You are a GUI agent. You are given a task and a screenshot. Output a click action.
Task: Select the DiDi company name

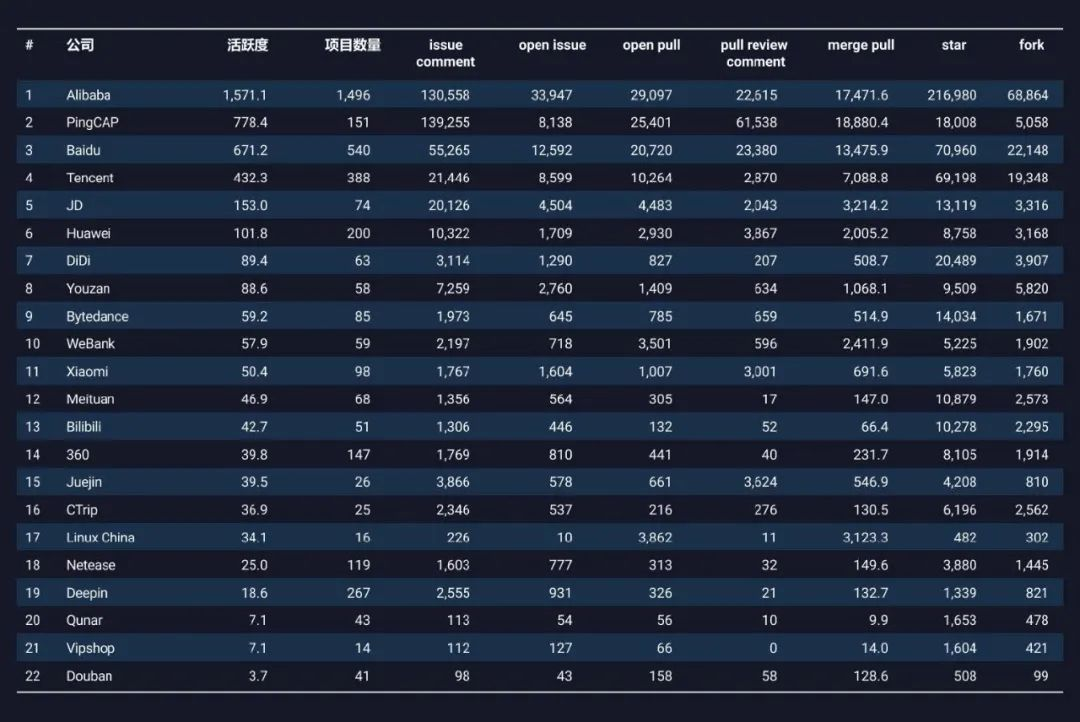(x=79, y=260)
